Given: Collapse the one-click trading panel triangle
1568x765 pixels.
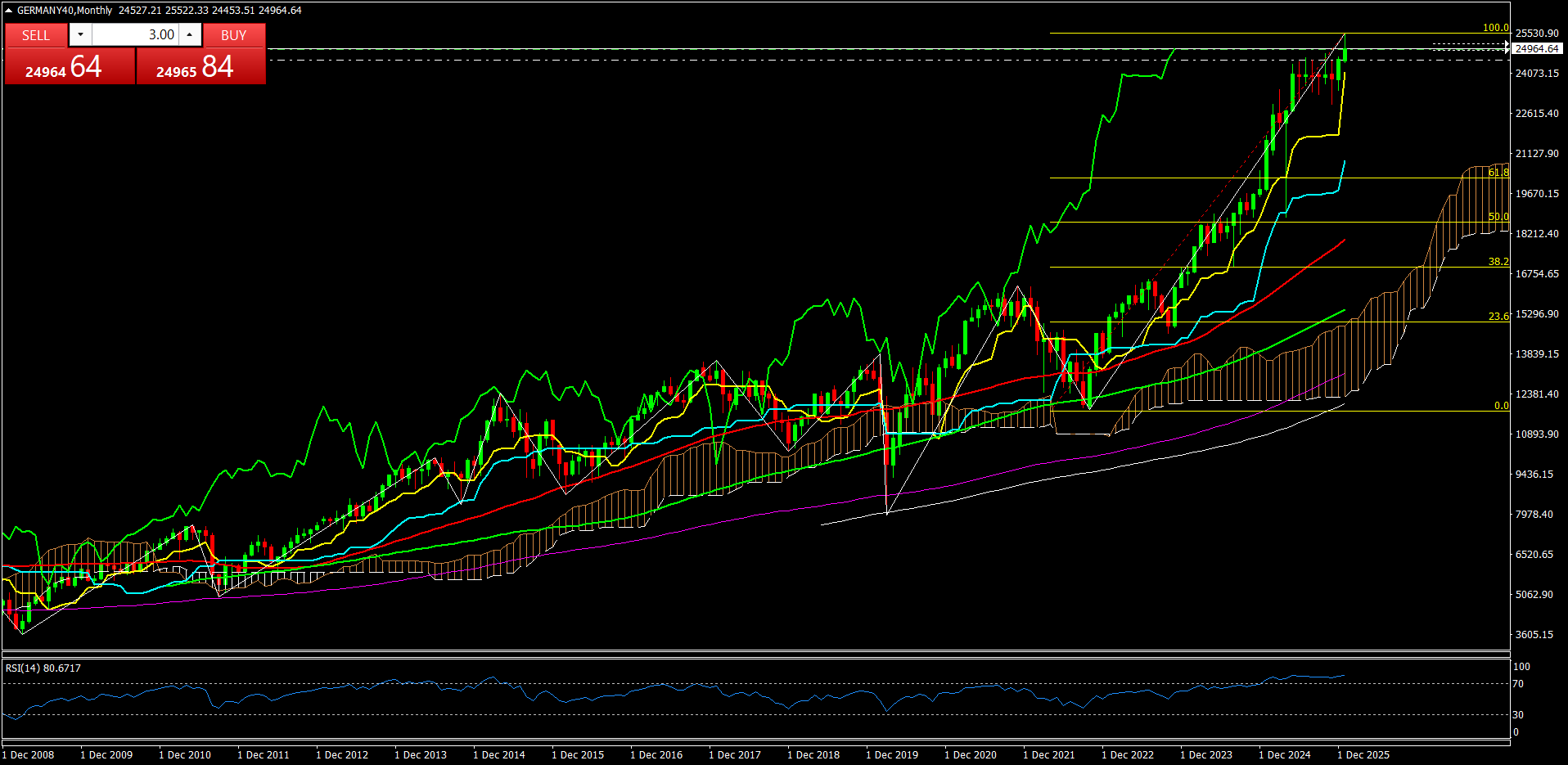Looking at the screenshot, I should click(9, 11).
